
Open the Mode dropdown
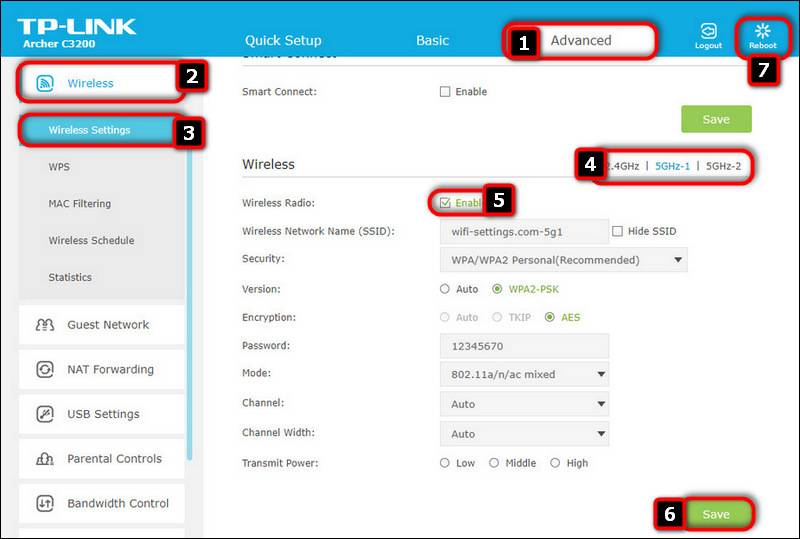(524, 374)
